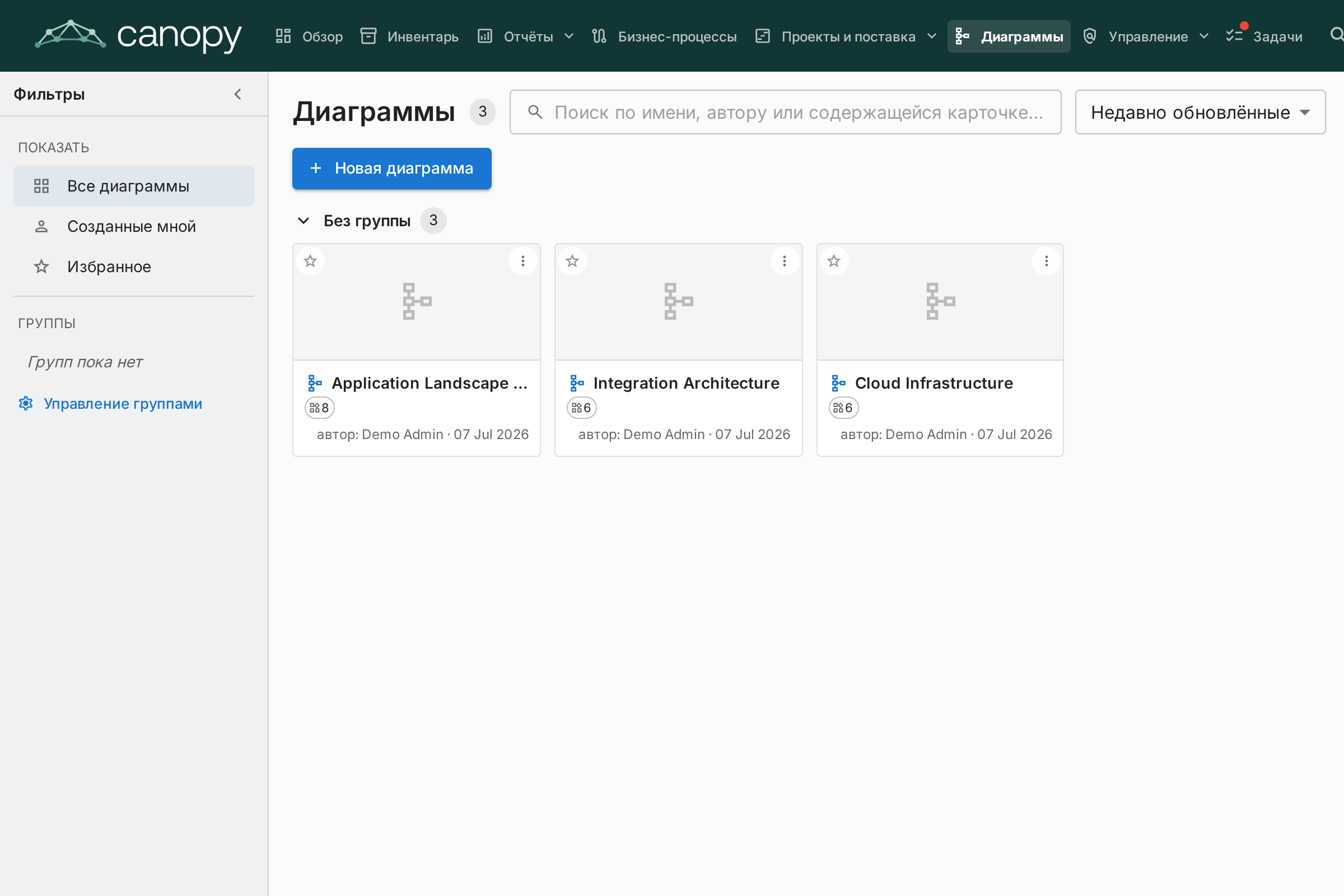
Task: Open the Cloud Infrastructure diagram thumbnail
Action: 940,302
